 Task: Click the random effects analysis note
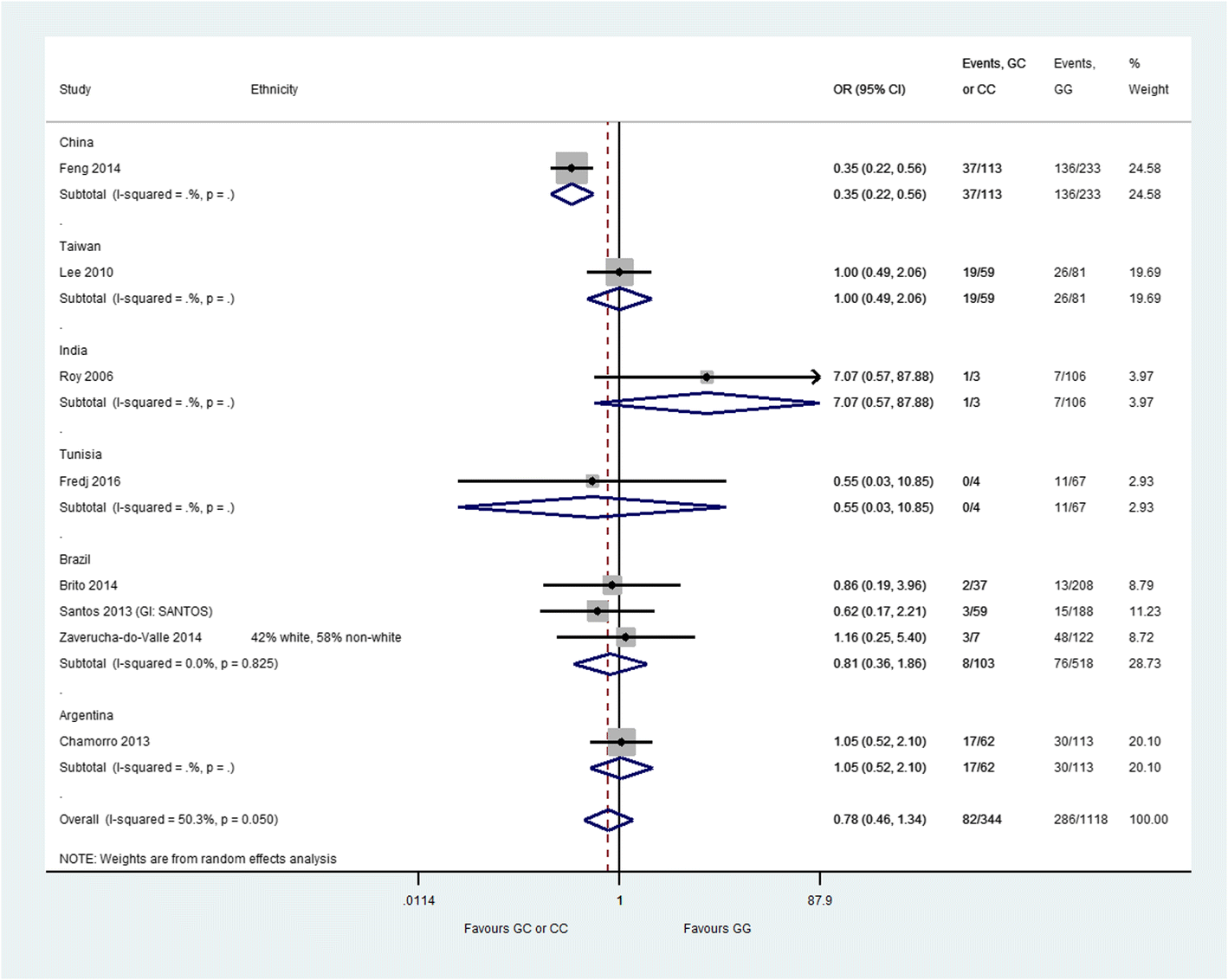[198, 859]
